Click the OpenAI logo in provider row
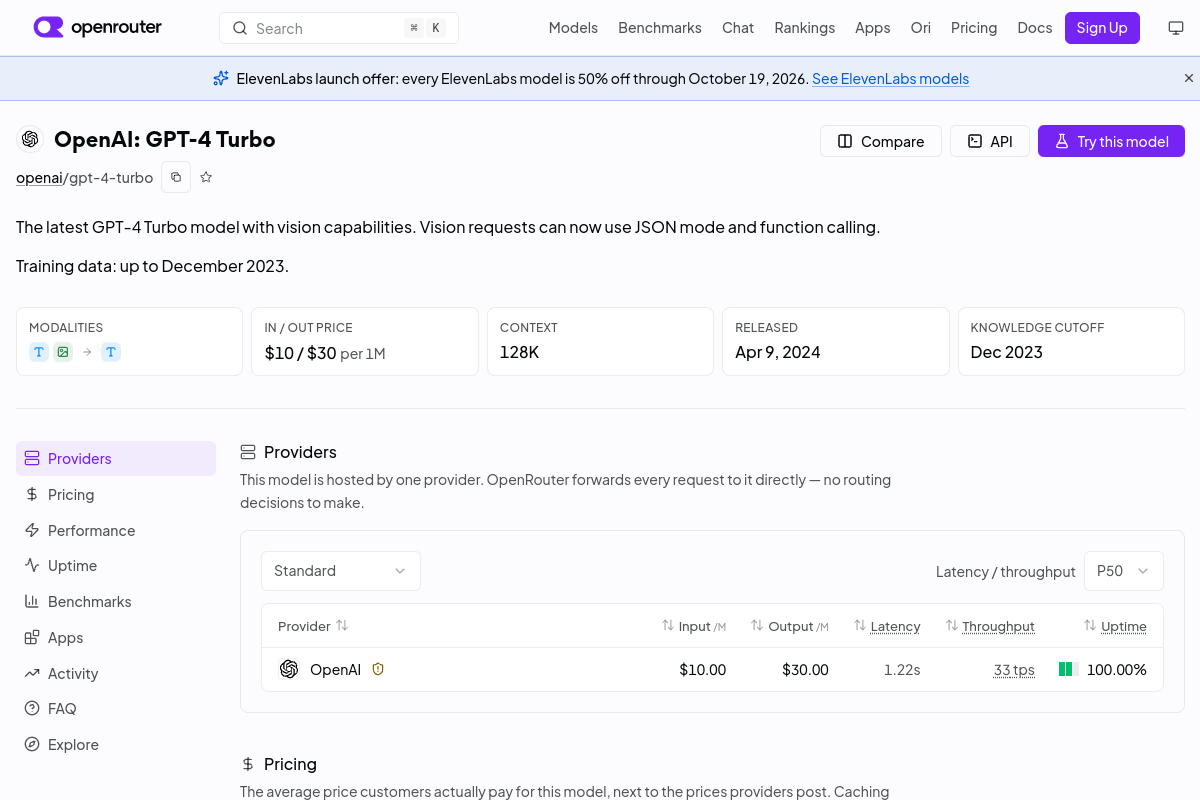The height and width of the screenshot is (800, 1200). [x=289, y=669]
